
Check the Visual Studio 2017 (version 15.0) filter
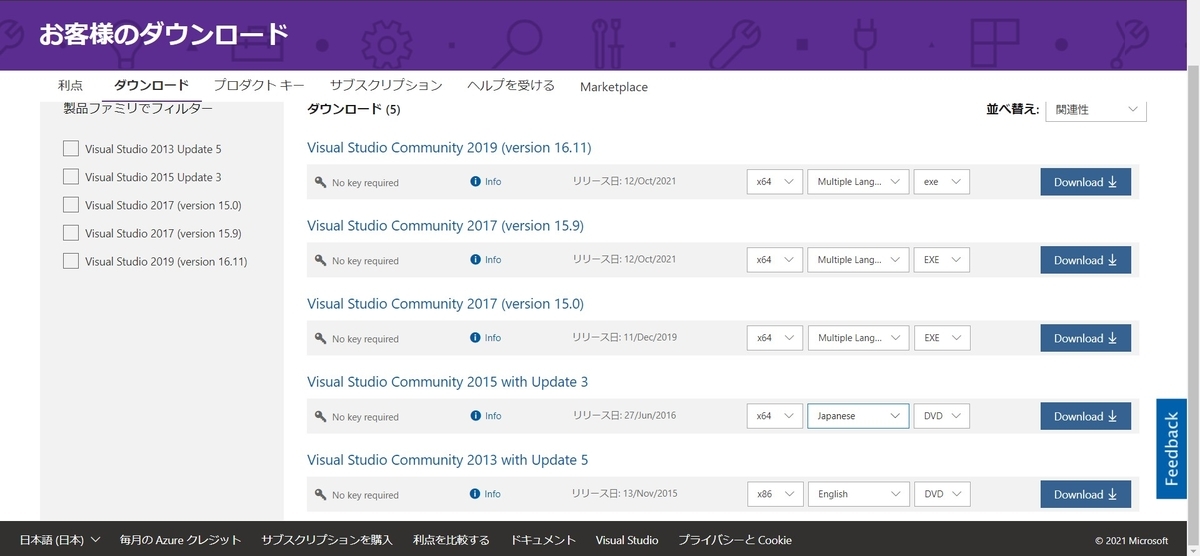click(x=71, y=204)
